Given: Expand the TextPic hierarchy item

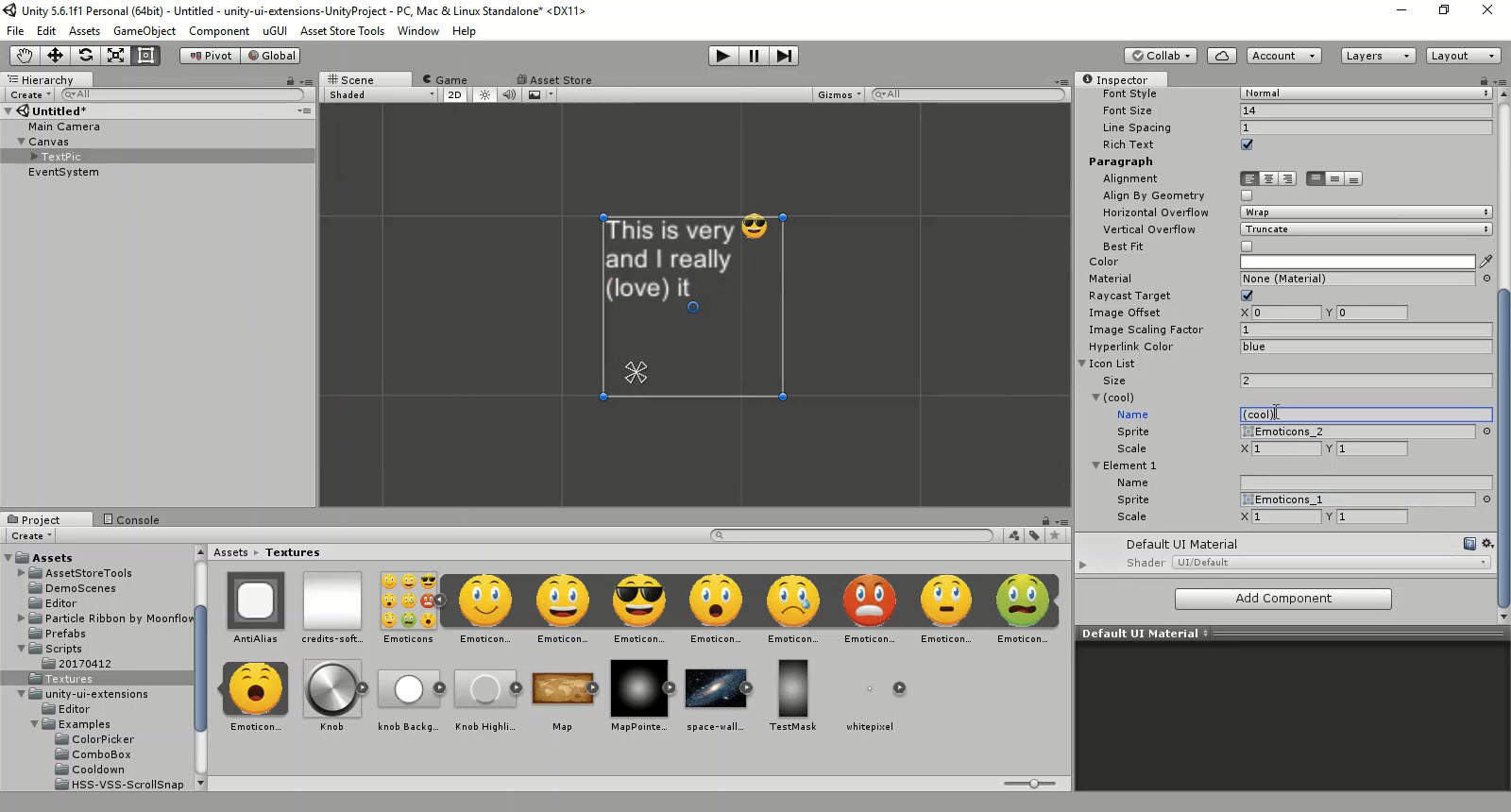Looking at the screenshot, I should tap(35, 157).
